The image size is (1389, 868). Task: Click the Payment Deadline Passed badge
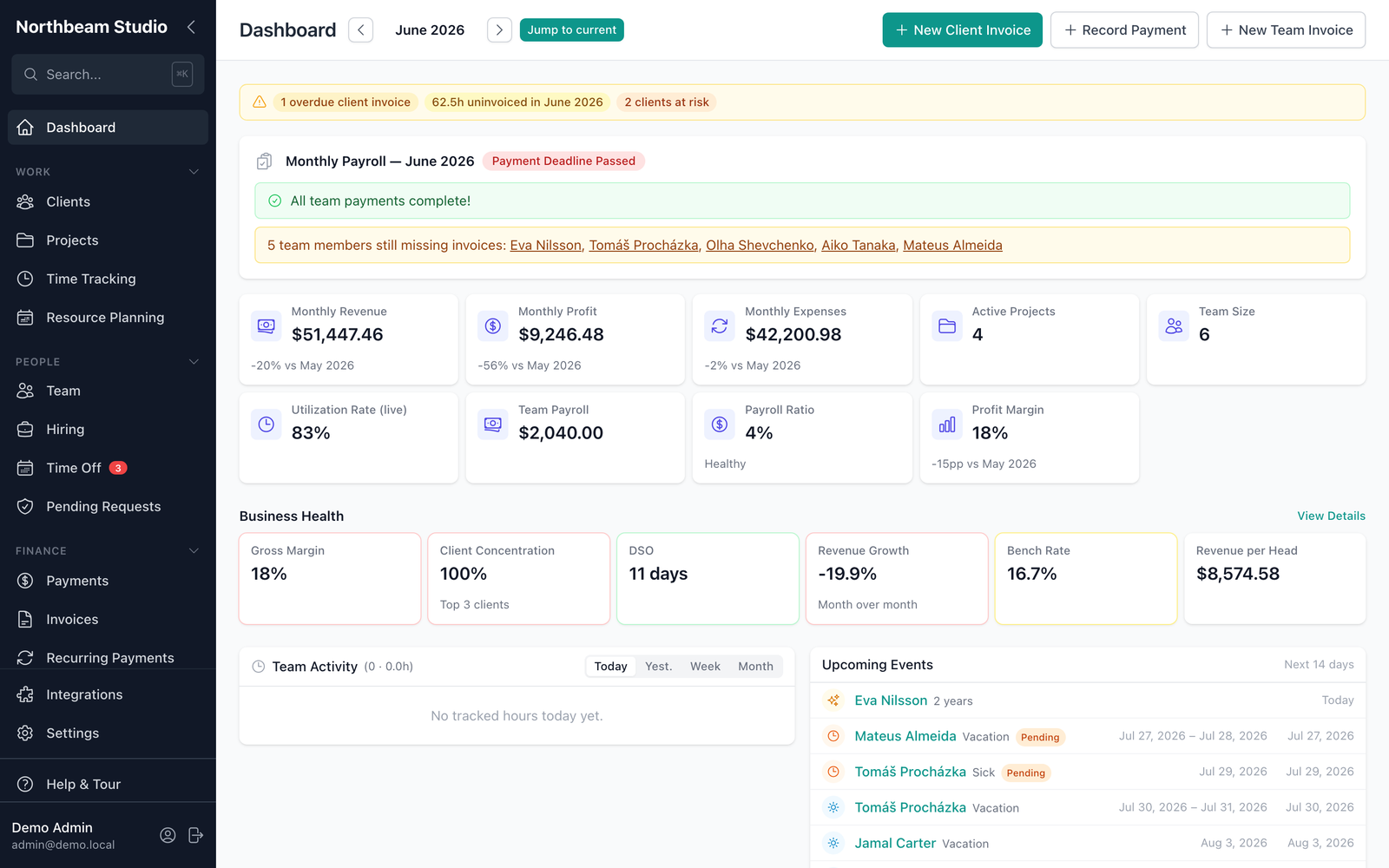[x=563, y=161]
